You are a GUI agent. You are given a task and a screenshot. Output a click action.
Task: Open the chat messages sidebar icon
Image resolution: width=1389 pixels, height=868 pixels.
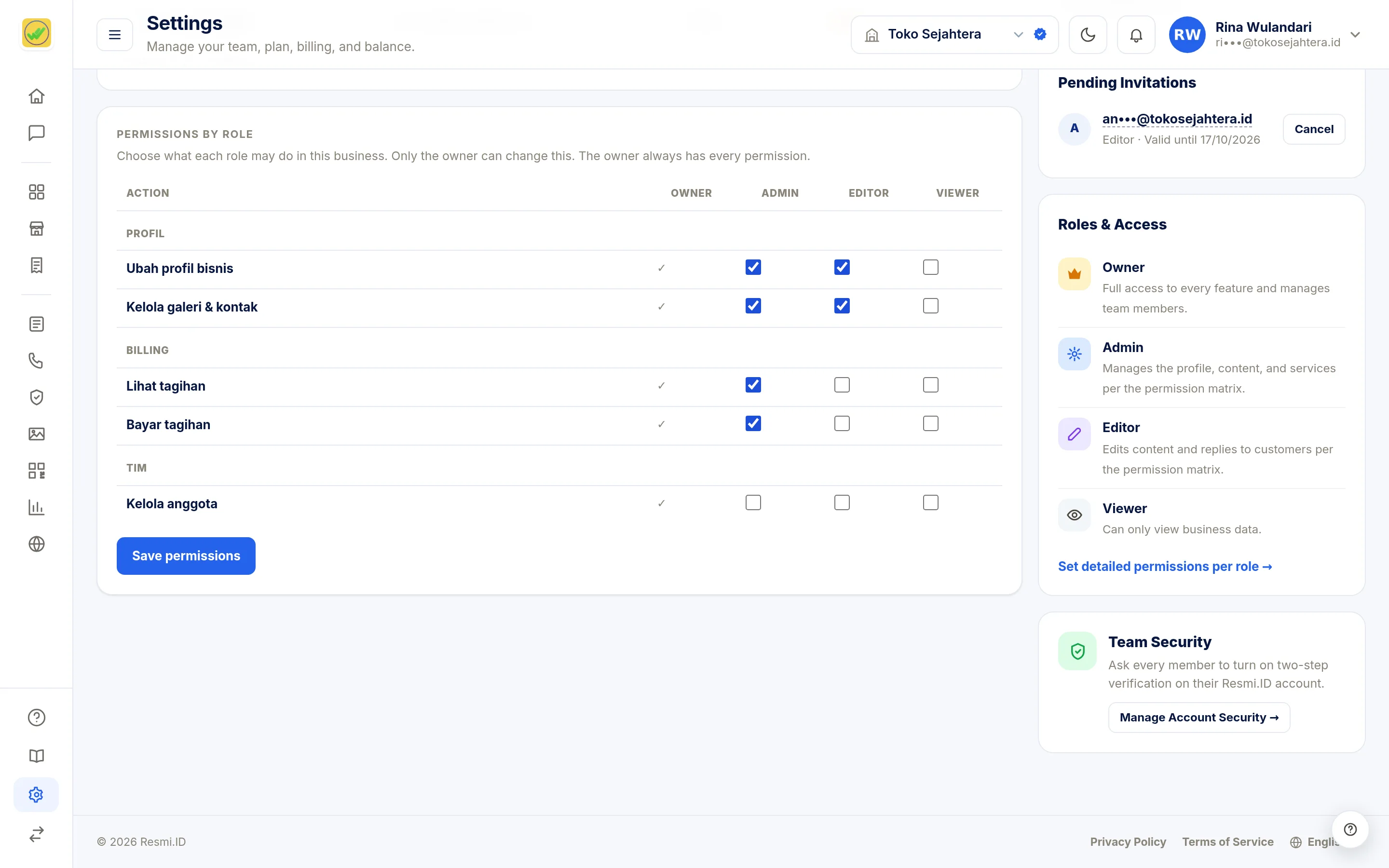point(36,133)
